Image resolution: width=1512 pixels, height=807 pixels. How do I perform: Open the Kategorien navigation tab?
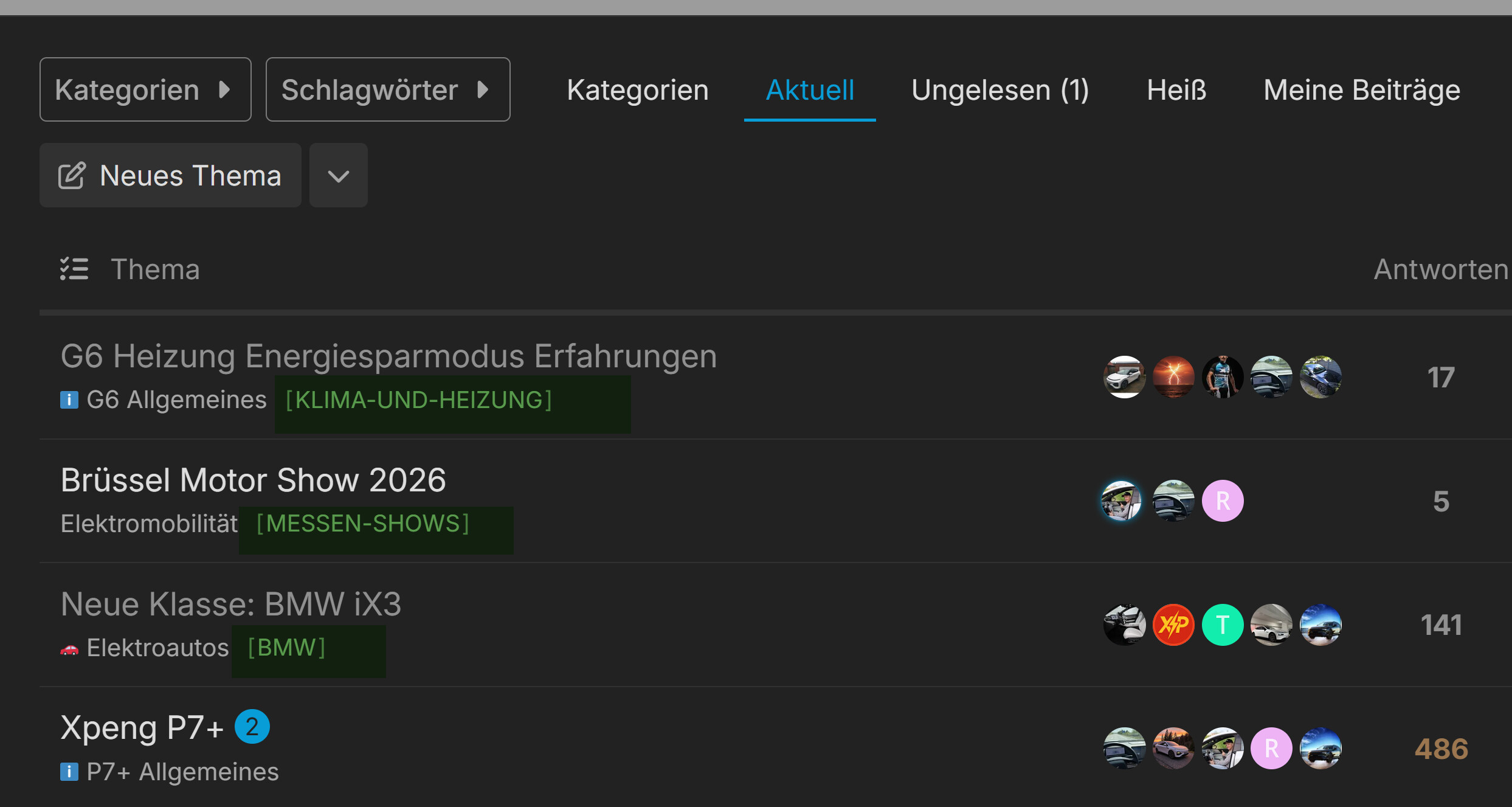(x=637, y=91)
